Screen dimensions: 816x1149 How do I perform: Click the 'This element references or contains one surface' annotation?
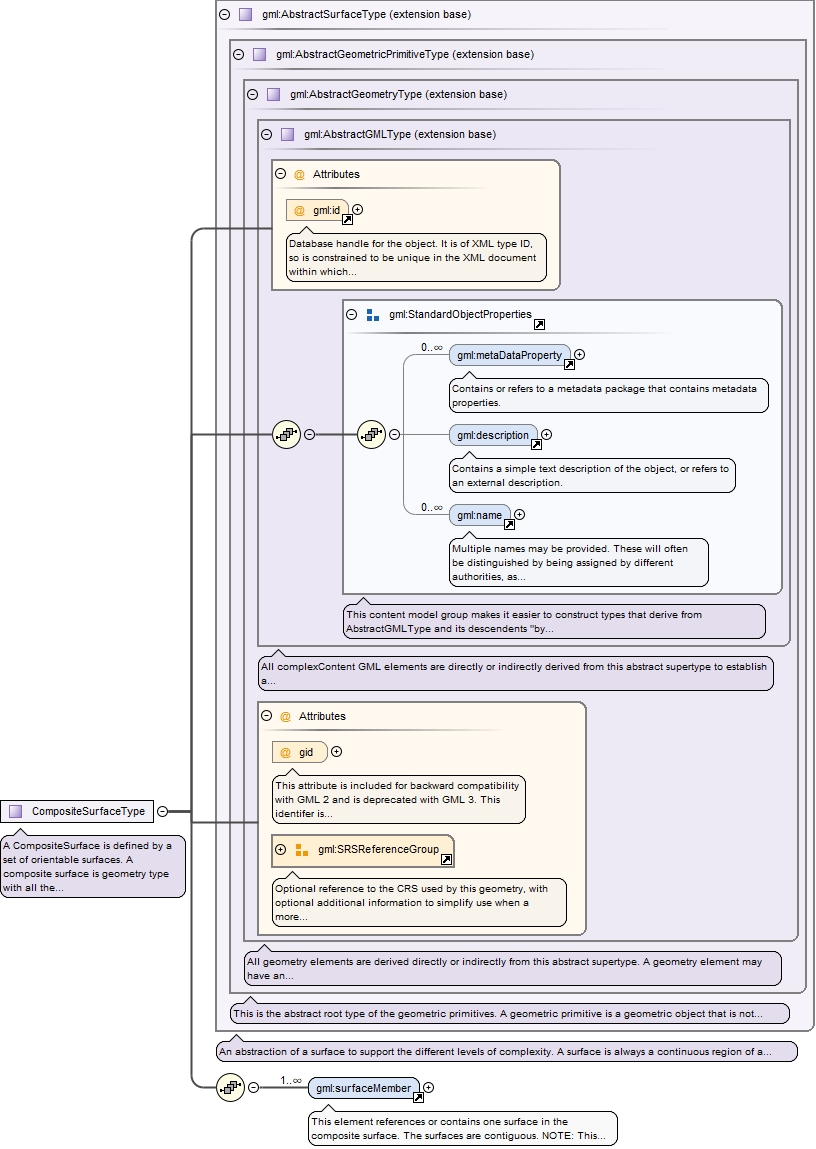point(463,1128)
